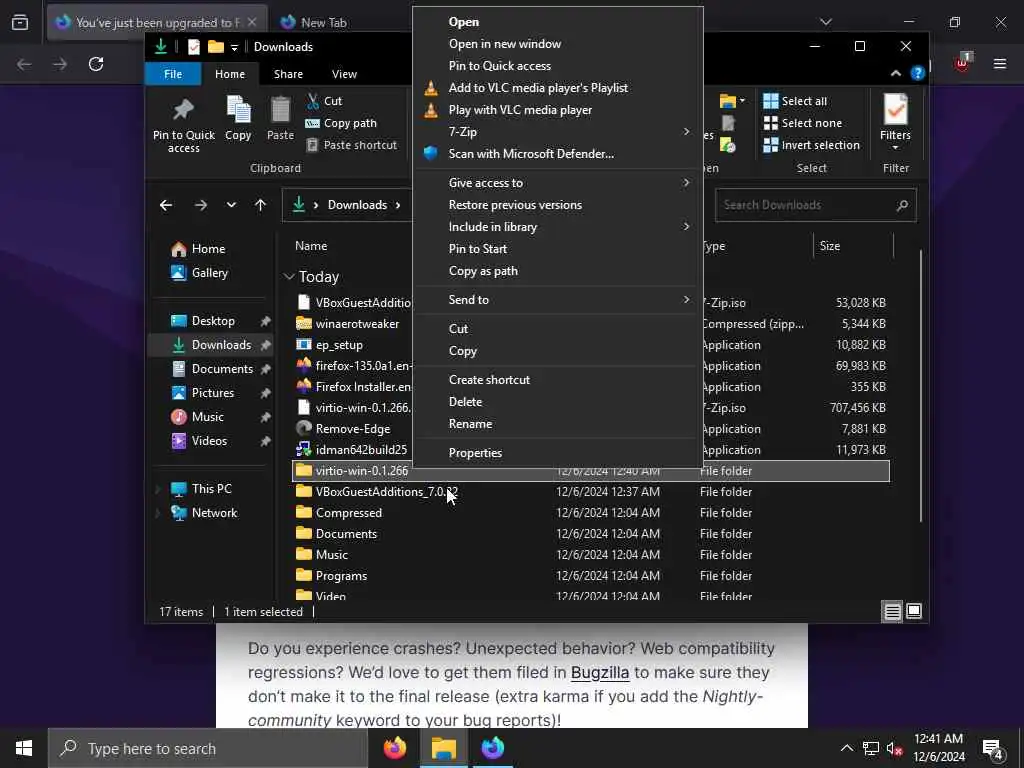Select Compressed folder row
1024x768 pixels.
(x=591, y=513)
